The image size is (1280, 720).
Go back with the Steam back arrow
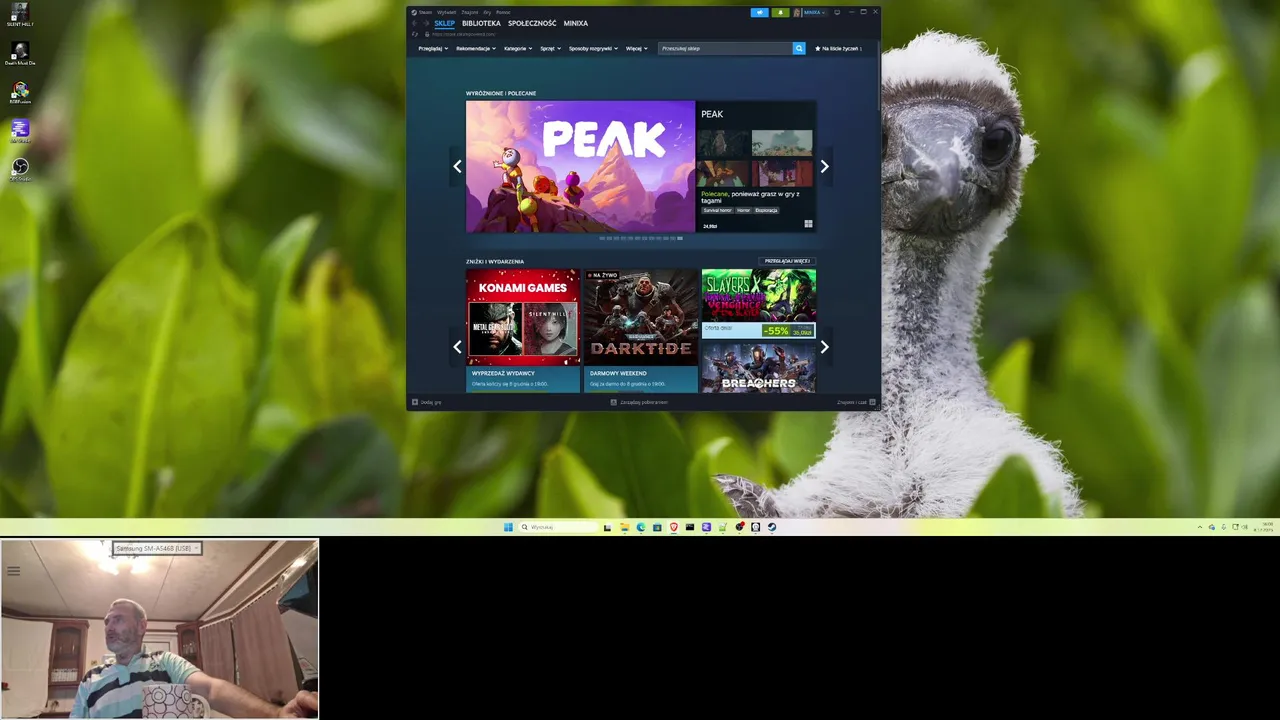[x=415, y=23]
